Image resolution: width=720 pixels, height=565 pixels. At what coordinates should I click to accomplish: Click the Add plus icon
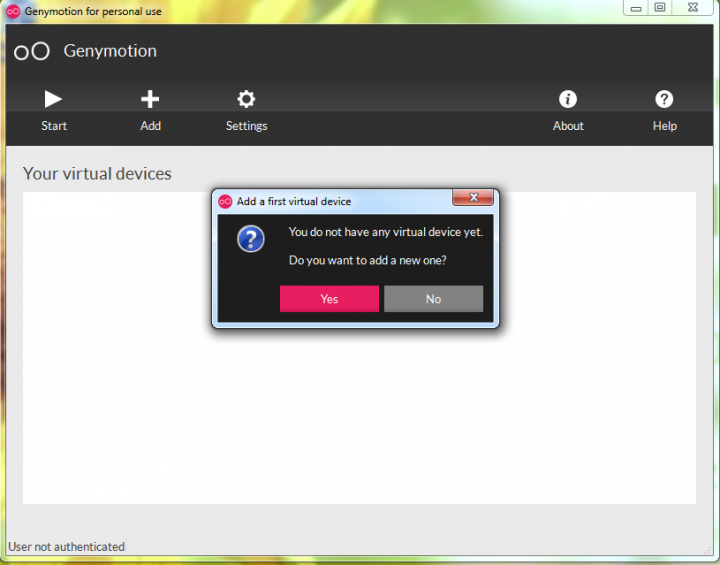(150, 99)
